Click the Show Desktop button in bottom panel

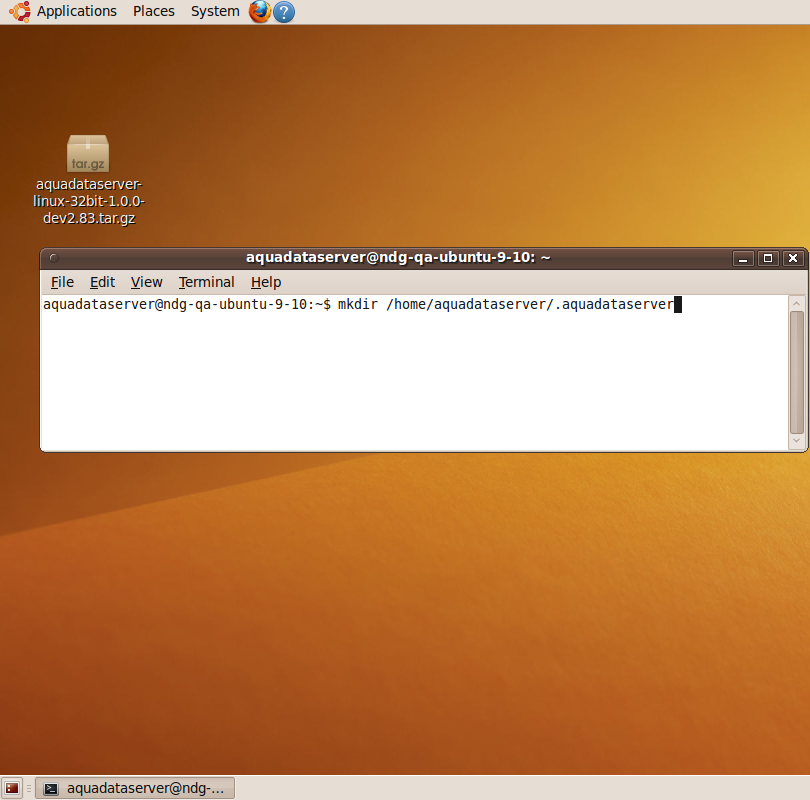tap(12, 788)
